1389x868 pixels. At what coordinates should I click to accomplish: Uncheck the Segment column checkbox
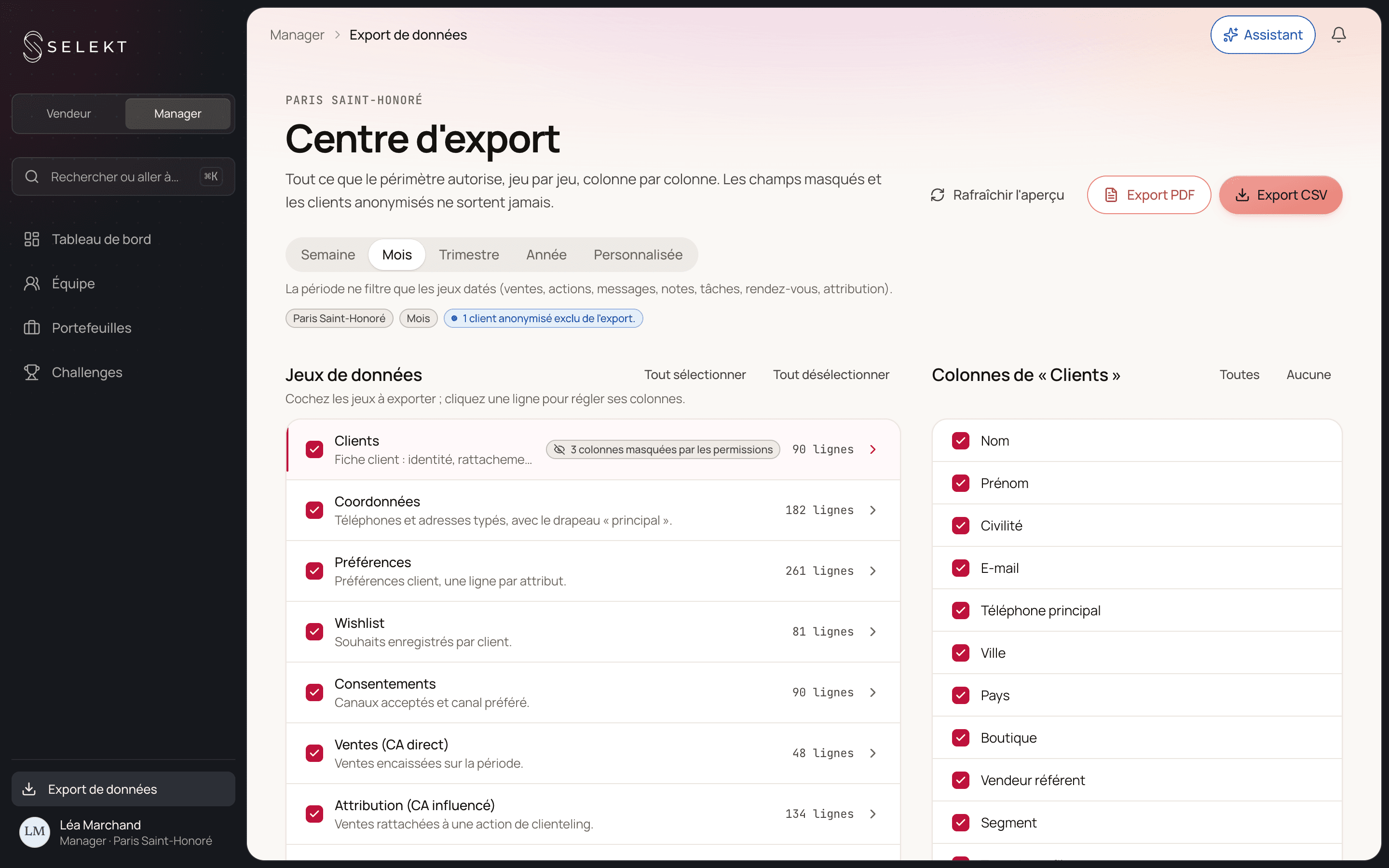(960, 823)
